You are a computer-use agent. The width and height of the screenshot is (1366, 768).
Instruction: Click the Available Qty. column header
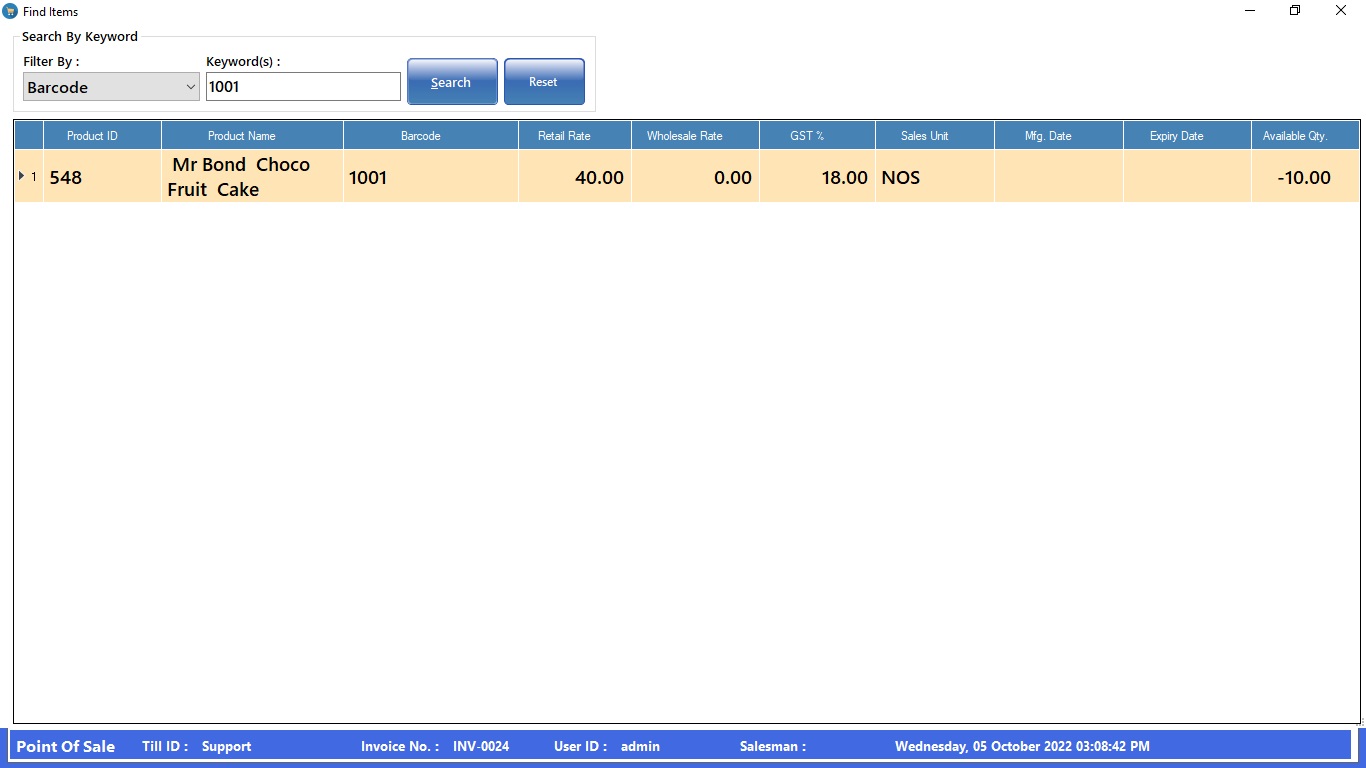pos(1294,136)
